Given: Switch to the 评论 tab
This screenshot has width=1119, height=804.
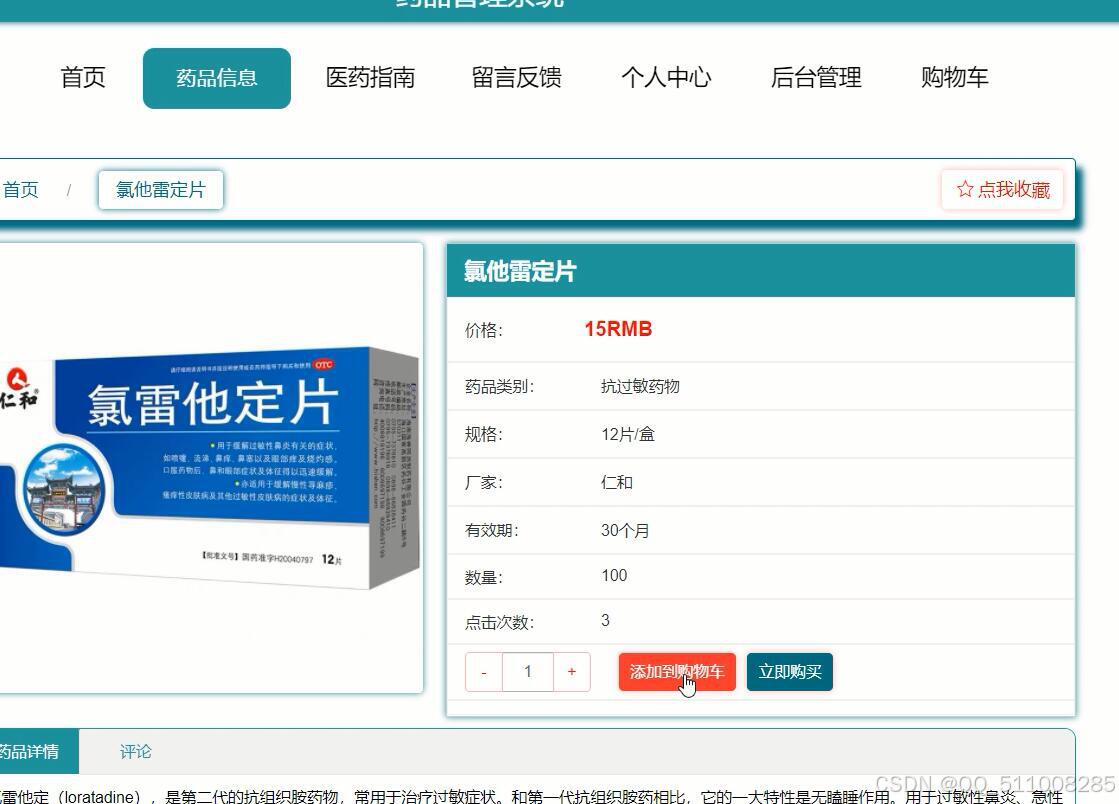Looking at the screenshot, I should (x=136, y=752).
